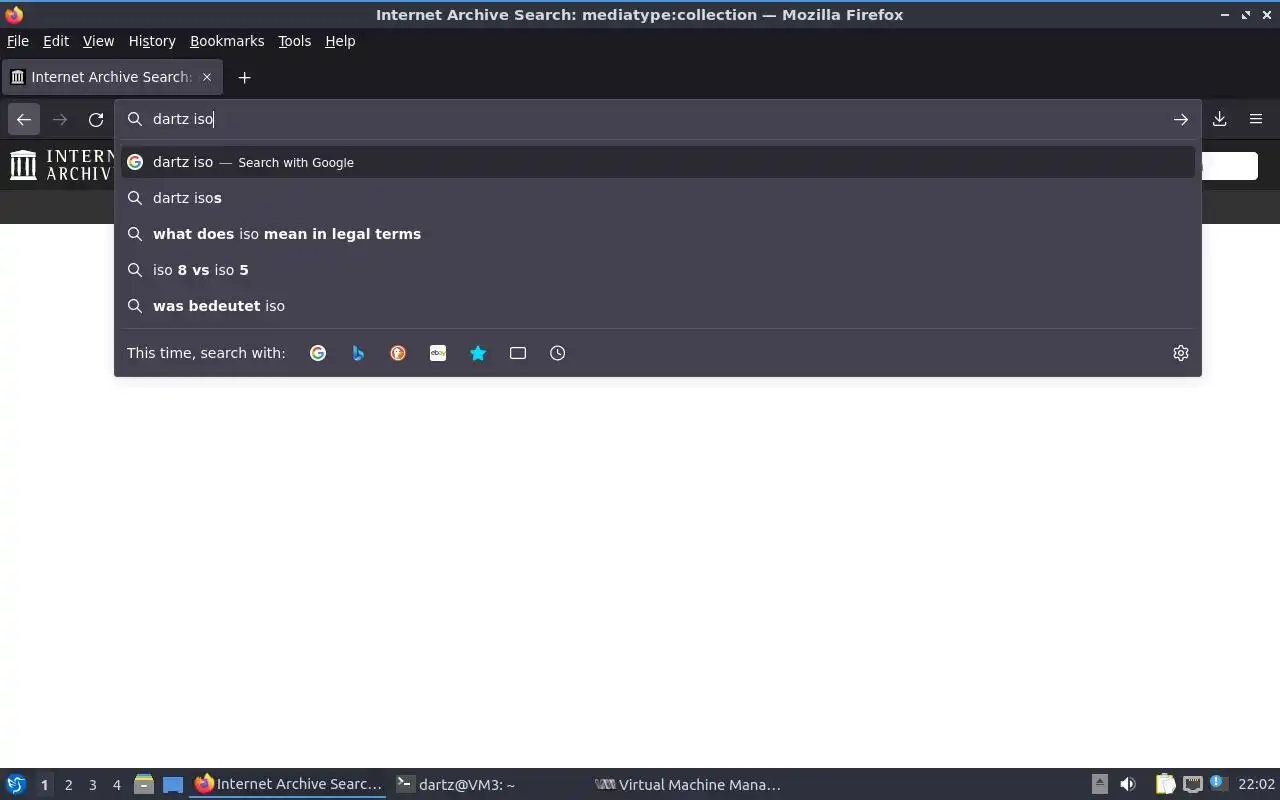Click the show desktop panel icon

[173, 785]
